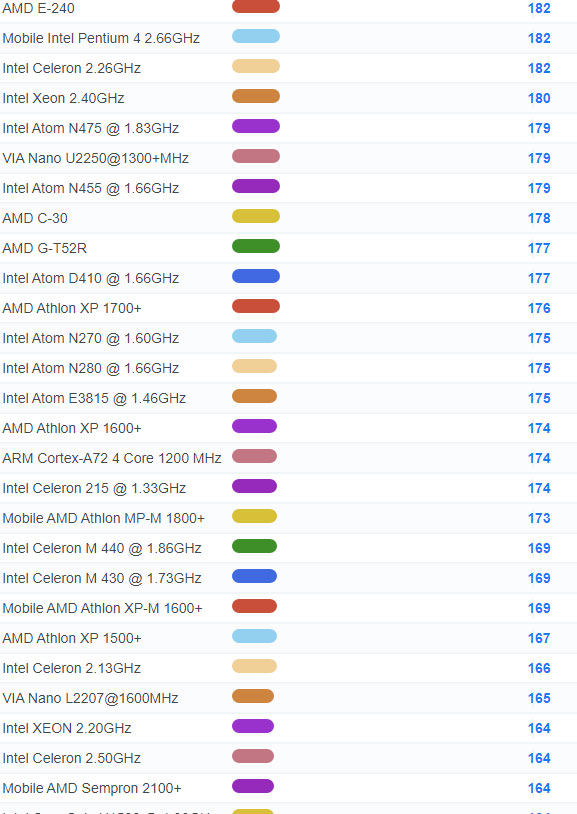Click Intel Atom N455 @ 1.66GHz
Viewport: 577px width, 814px height.
[x=91, y=188]
